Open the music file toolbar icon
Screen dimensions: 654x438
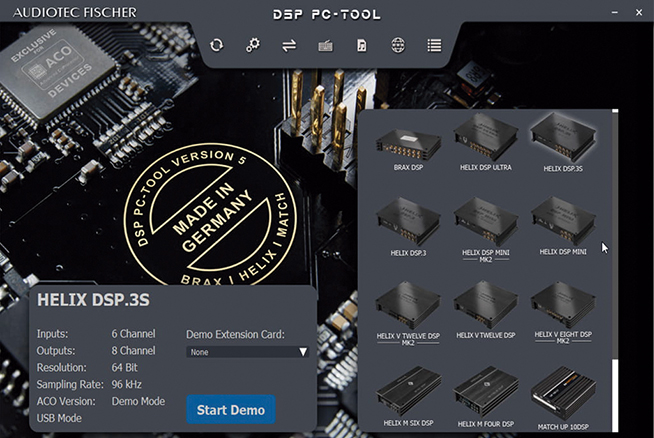[x=362, y=45]
